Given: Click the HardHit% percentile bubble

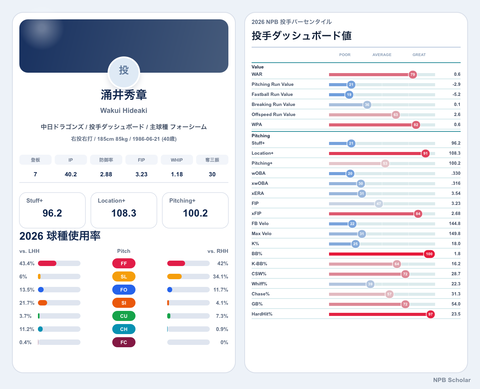Looking at the screenshot, I should coord(431,314).
